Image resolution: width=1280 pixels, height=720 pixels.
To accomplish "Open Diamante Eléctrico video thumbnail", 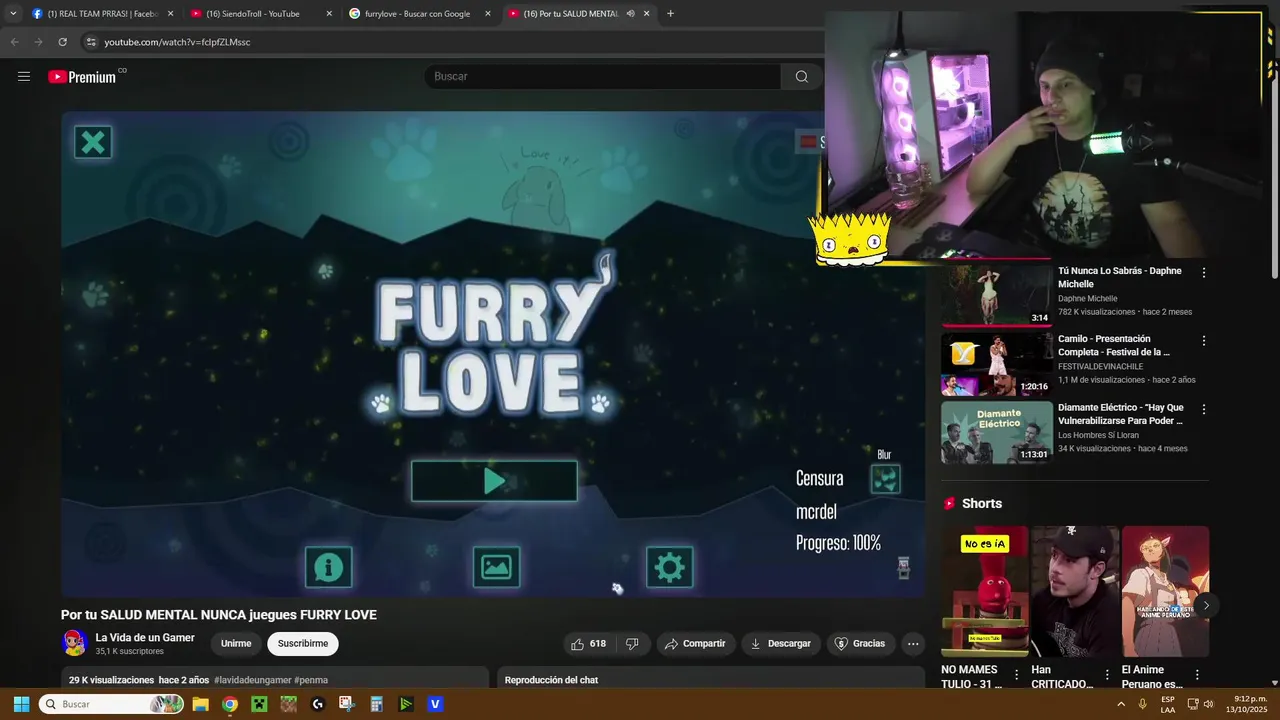I will [996, 432].
